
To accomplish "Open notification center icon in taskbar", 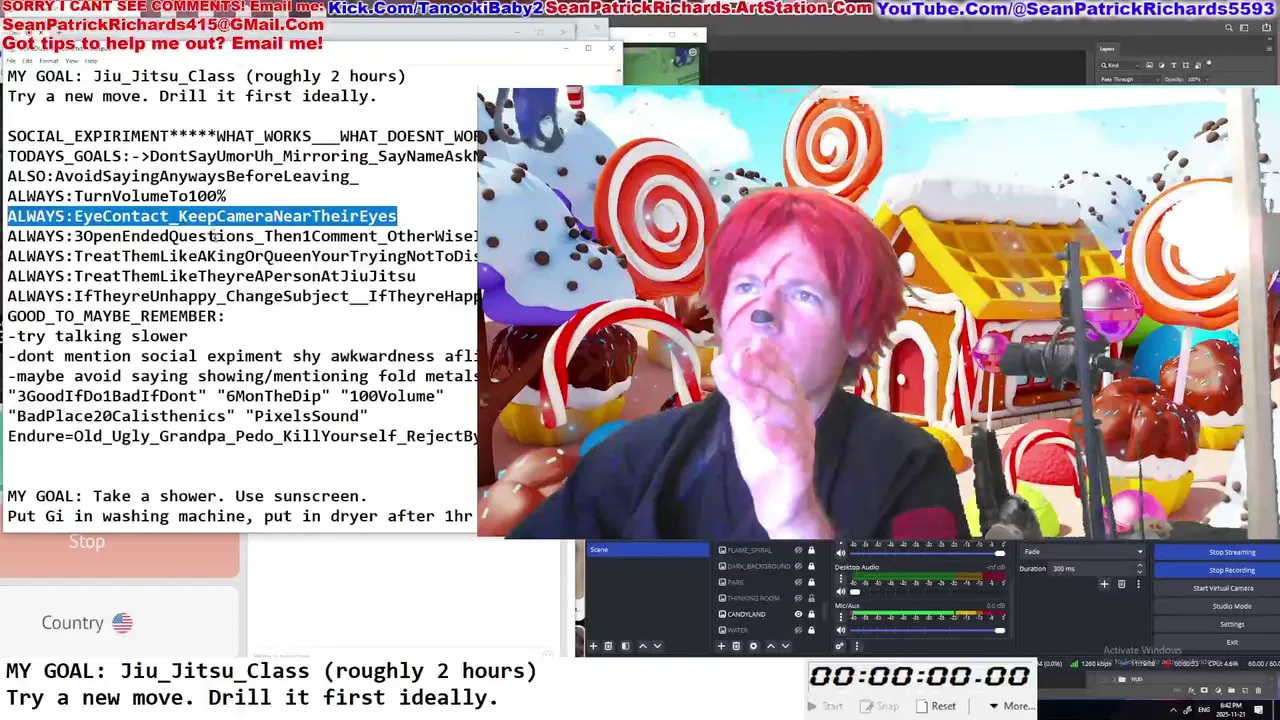I will tap(1259, 710).
